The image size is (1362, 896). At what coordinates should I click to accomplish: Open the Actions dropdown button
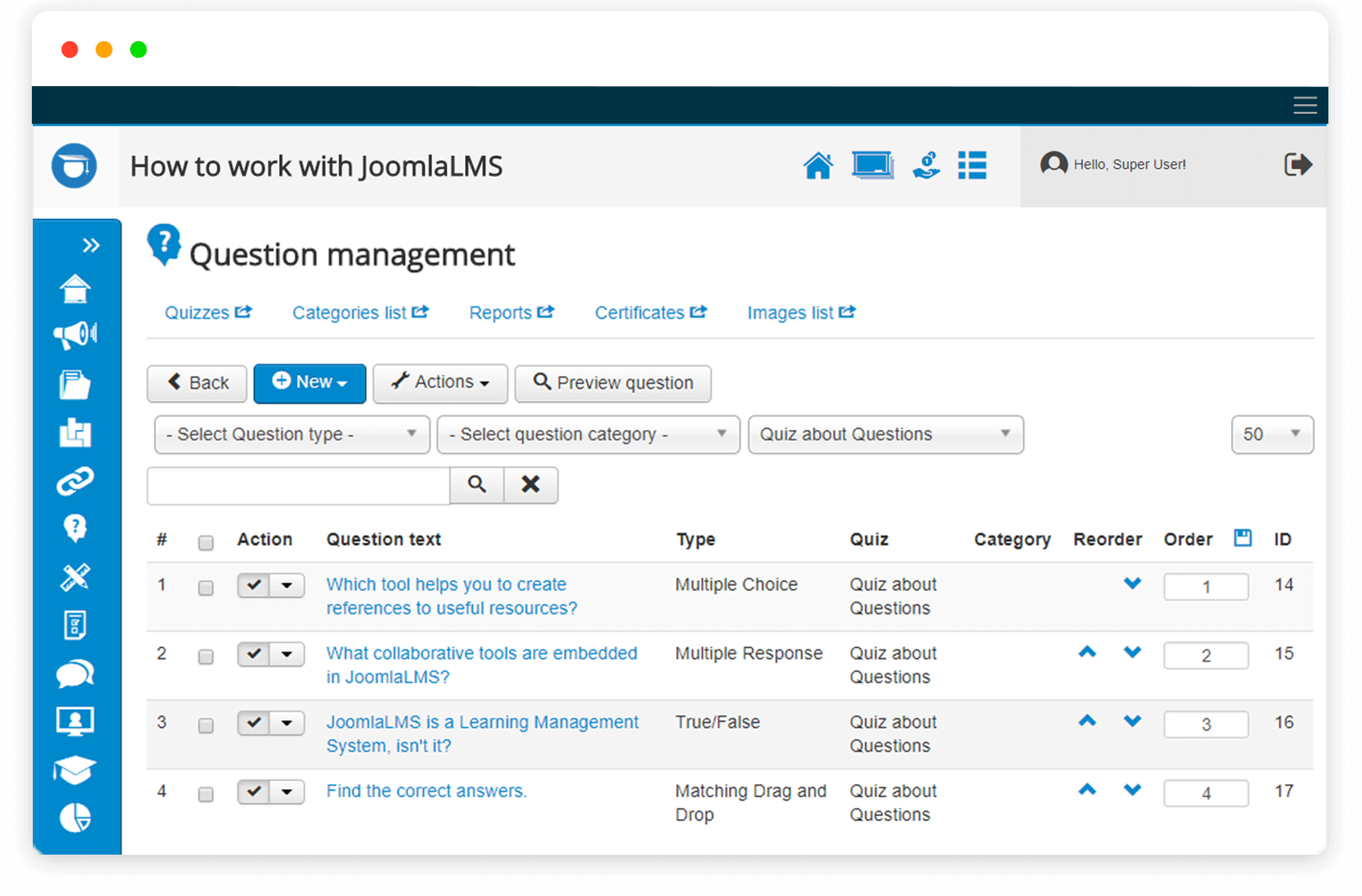click(x=440, y=383)
